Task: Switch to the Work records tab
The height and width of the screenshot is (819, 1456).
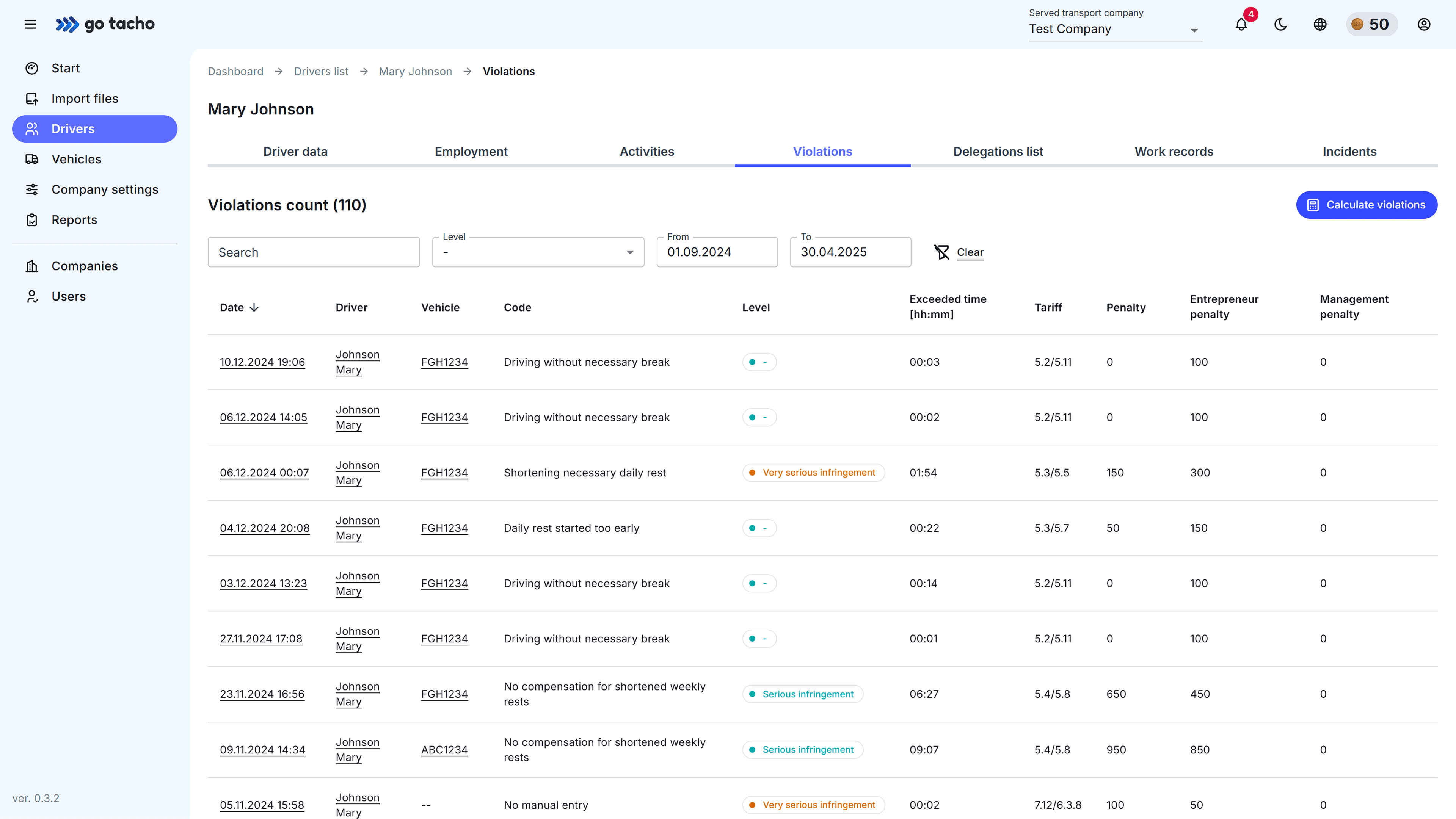Action: point(1174,151)
